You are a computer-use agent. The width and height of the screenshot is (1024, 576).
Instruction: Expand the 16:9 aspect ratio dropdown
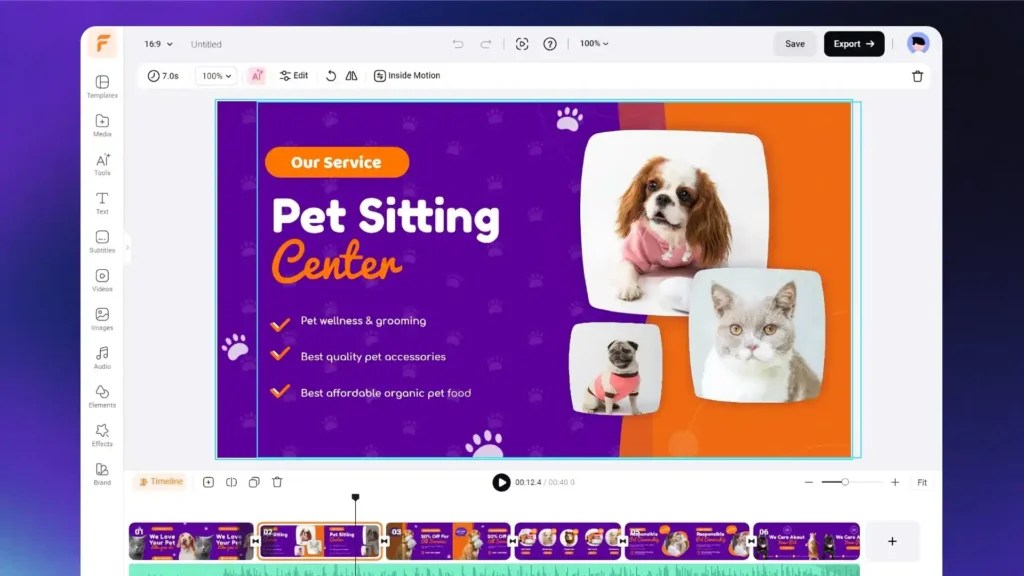coord(158,44)
